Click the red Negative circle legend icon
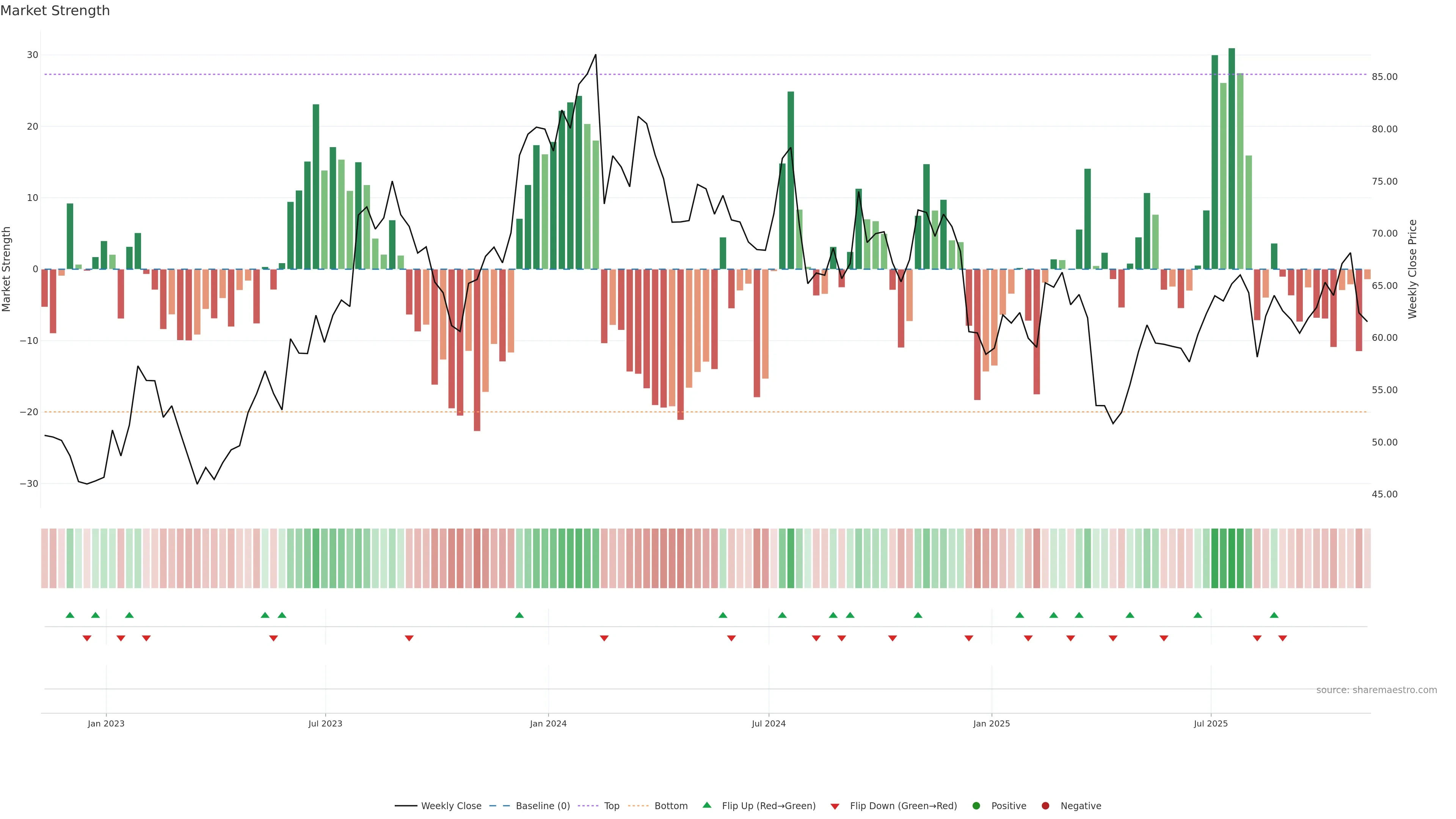The height and width of the screenshot is (819, 1456). tap(1045, 806)
